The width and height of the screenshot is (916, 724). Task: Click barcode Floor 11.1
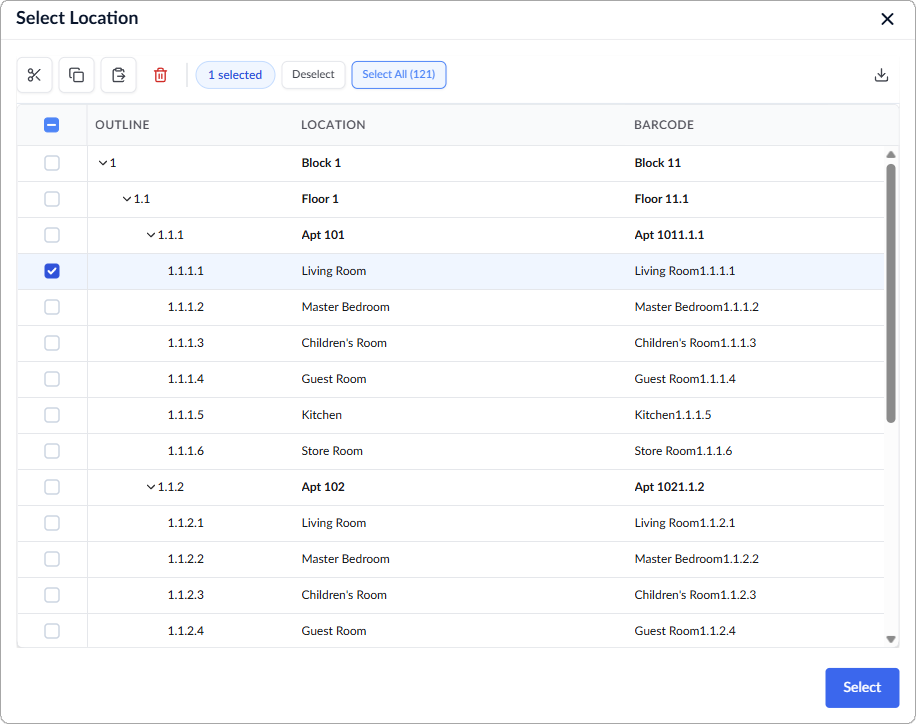[x=661, y=199]
